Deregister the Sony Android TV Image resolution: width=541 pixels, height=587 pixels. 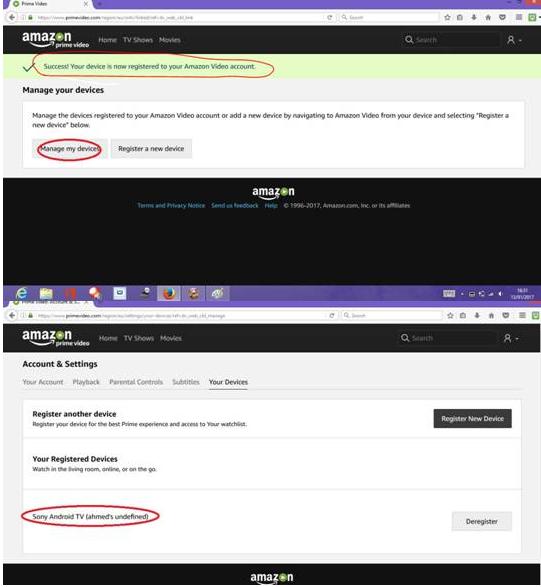[481, 521]
